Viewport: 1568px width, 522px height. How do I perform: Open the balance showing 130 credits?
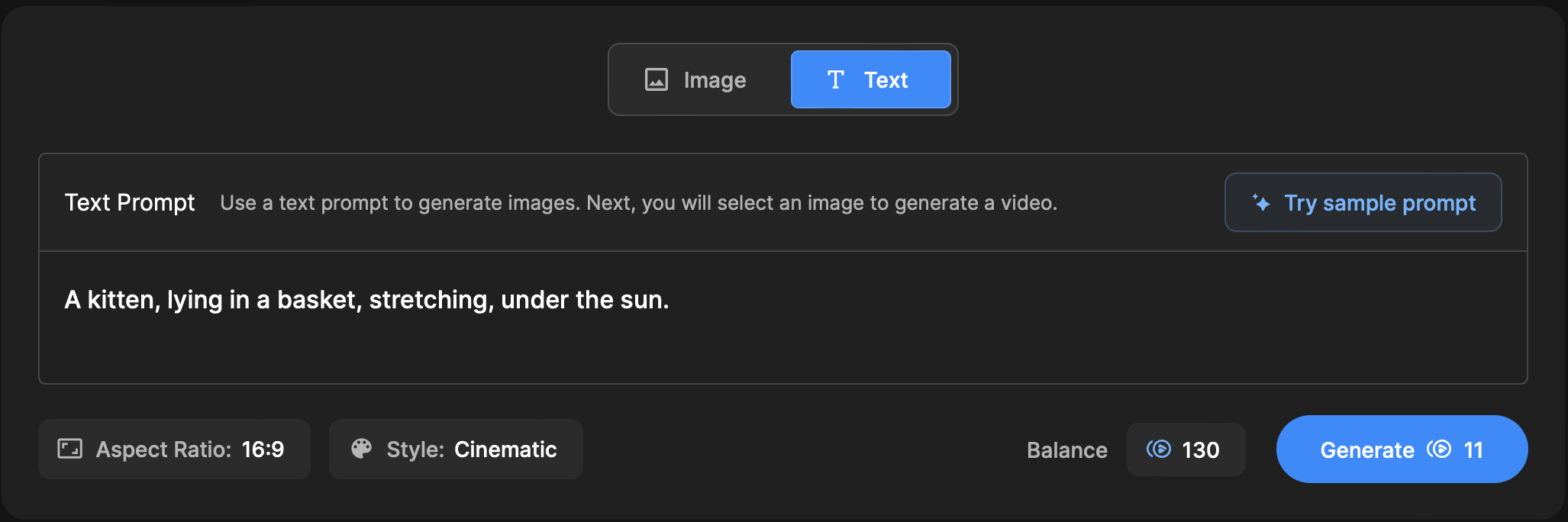[x=1186, y=449]
